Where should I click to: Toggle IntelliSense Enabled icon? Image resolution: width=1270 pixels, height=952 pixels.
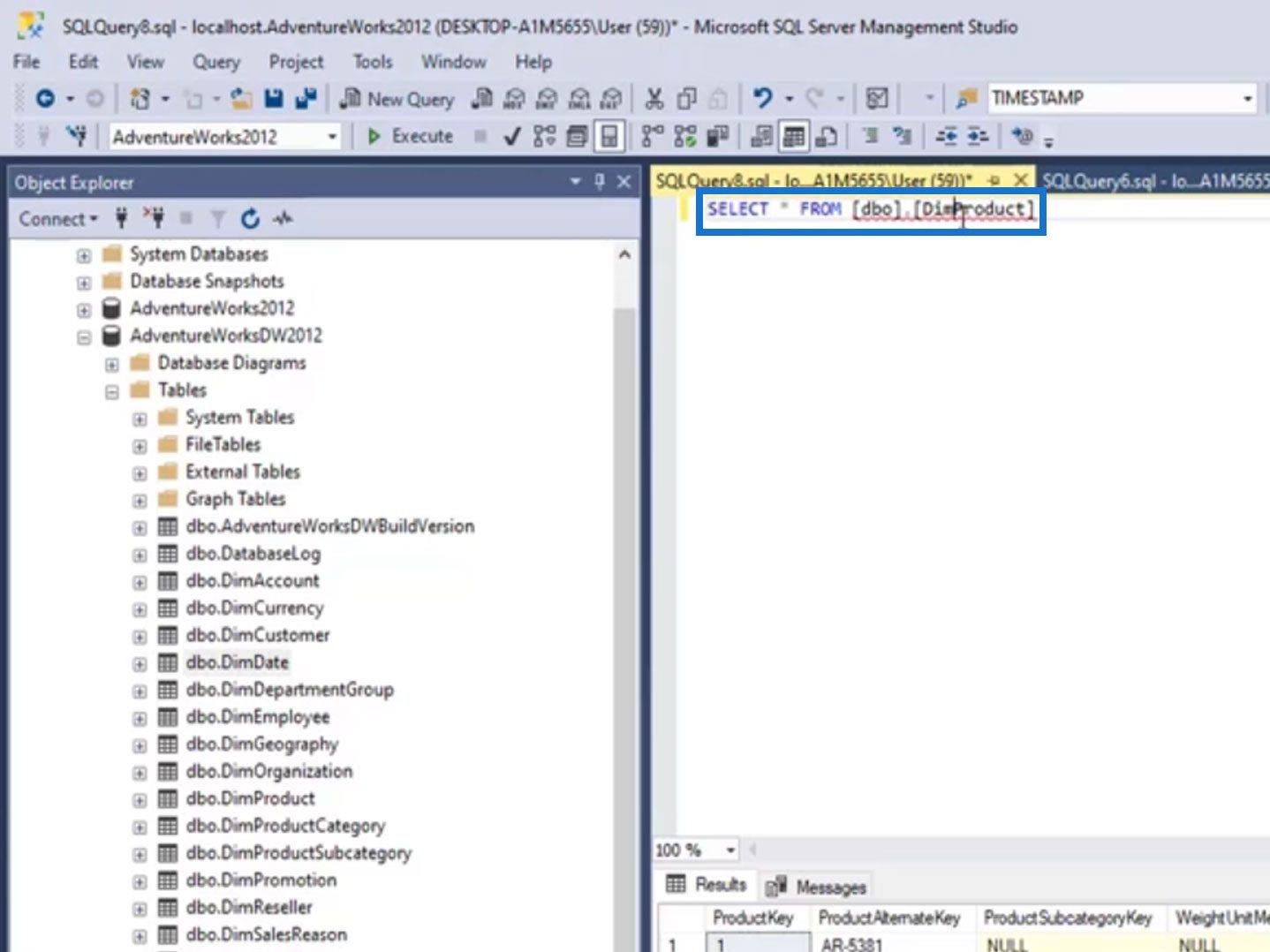(609, 136)
